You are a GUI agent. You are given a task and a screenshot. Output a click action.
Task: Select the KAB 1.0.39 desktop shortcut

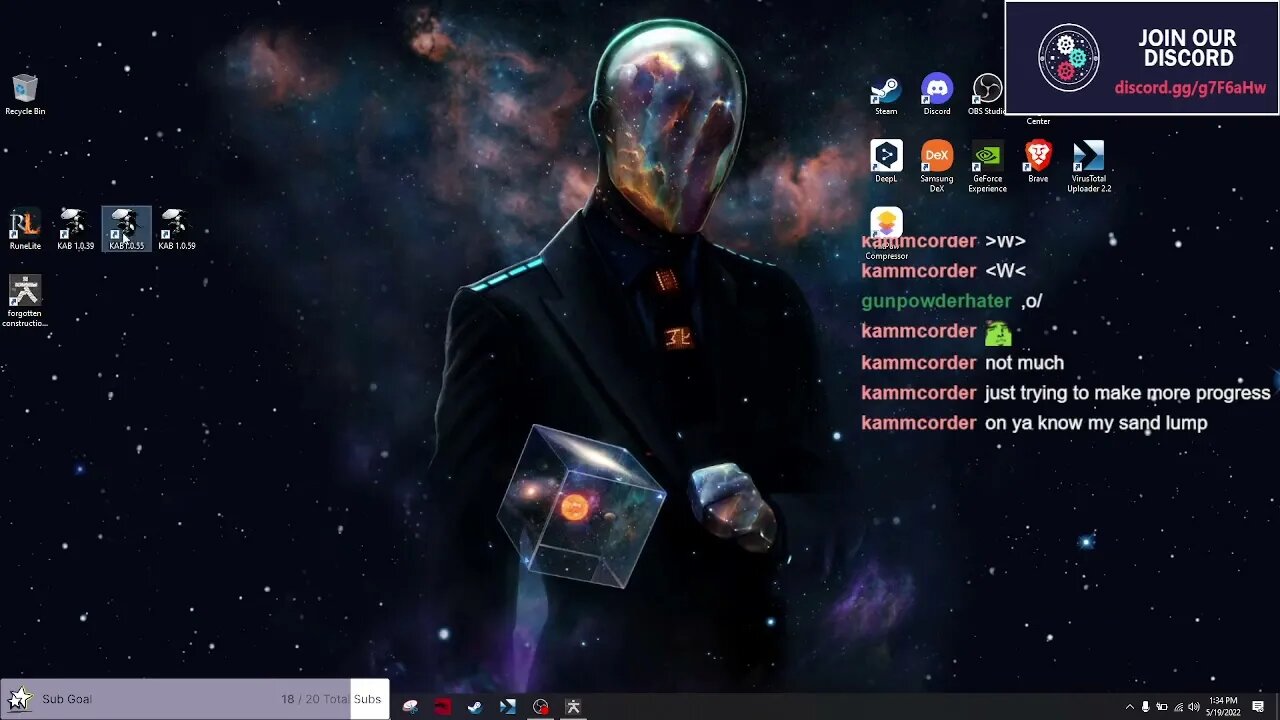[75, 229]
